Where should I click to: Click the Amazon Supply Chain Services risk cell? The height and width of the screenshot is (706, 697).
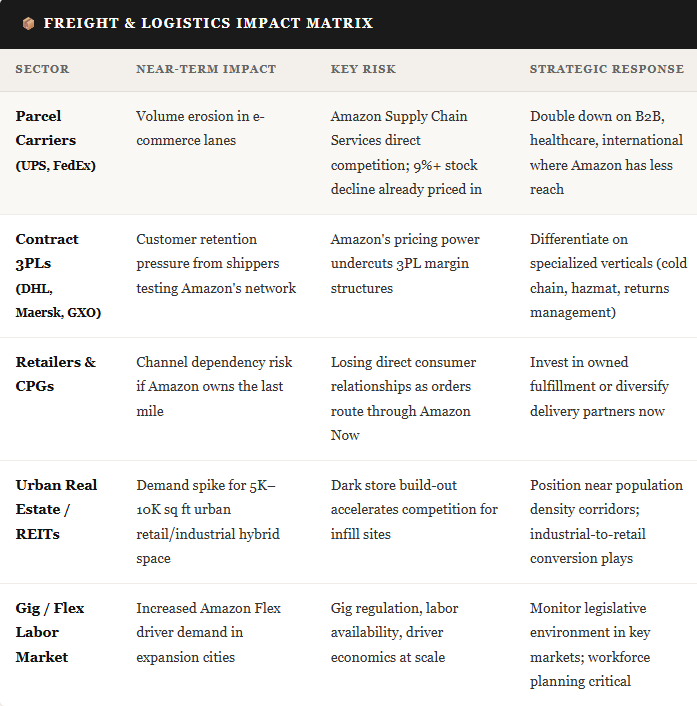click(406, 153)
